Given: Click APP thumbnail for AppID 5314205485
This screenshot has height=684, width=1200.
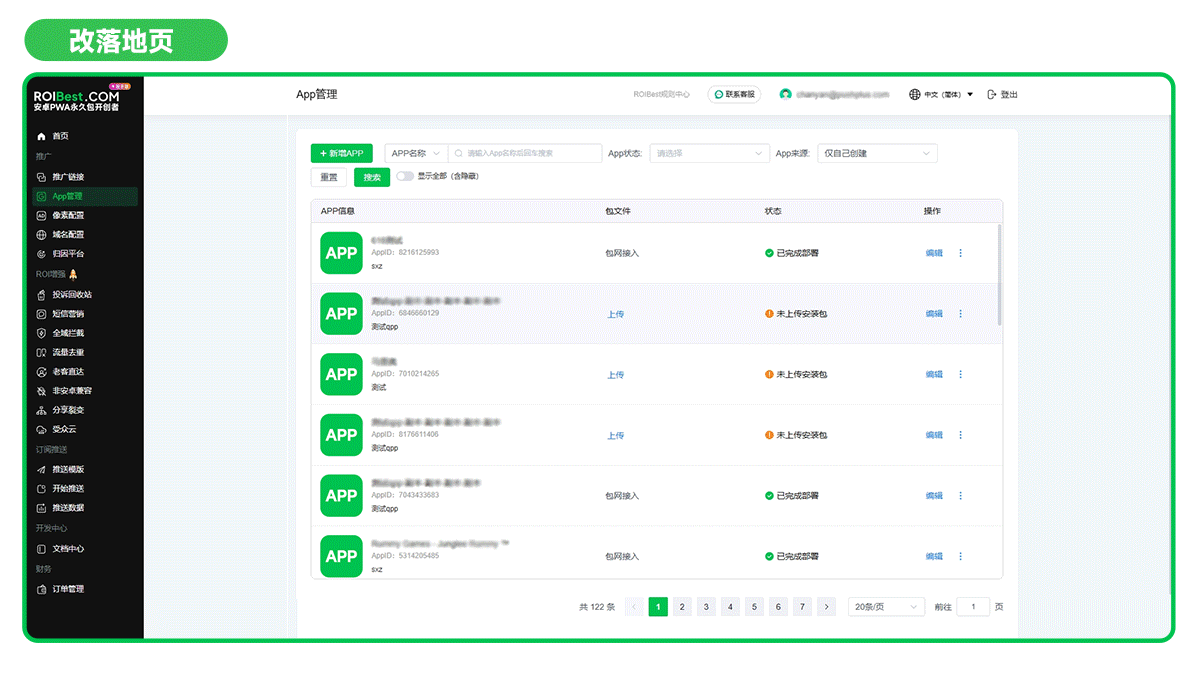Looking at the screenshot, I should tap(341, 556).
